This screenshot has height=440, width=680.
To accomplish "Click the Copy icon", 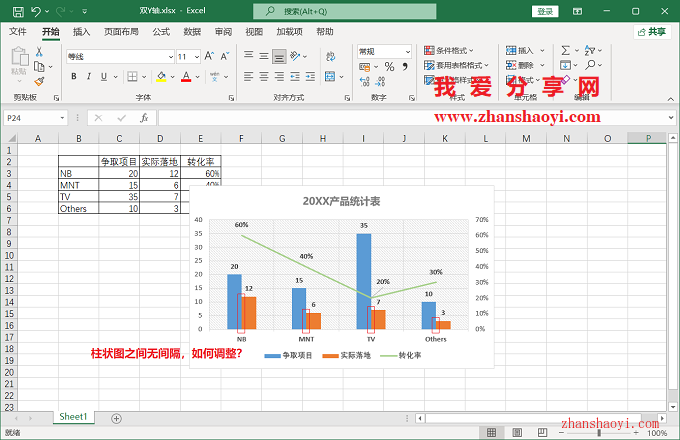I will [x=39, y=67].
